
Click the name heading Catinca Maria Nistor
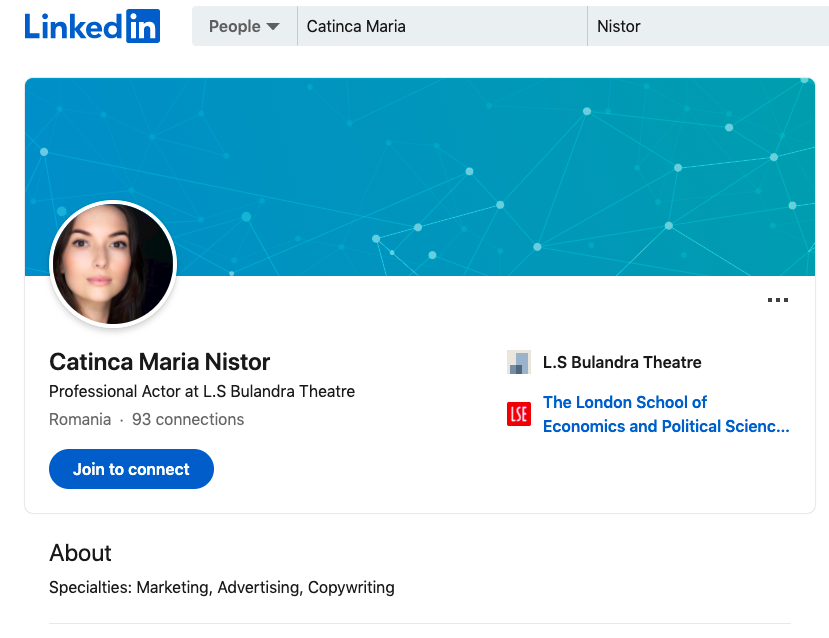pos(160,362)
